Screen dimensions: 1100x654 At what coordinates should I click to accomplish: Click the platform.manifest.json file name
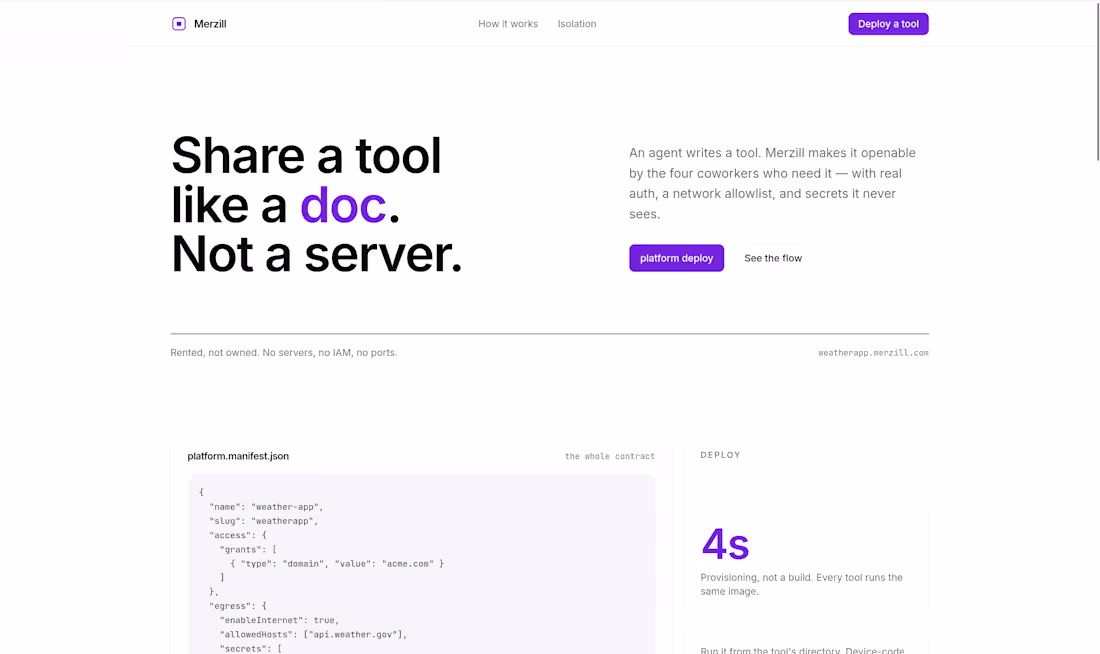coord(238,456)
